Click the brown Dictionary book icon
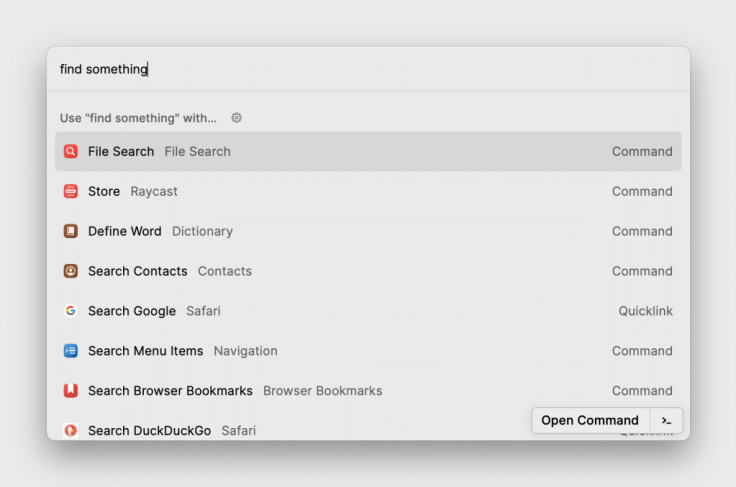The image size is (736, 487). (71, 231)
